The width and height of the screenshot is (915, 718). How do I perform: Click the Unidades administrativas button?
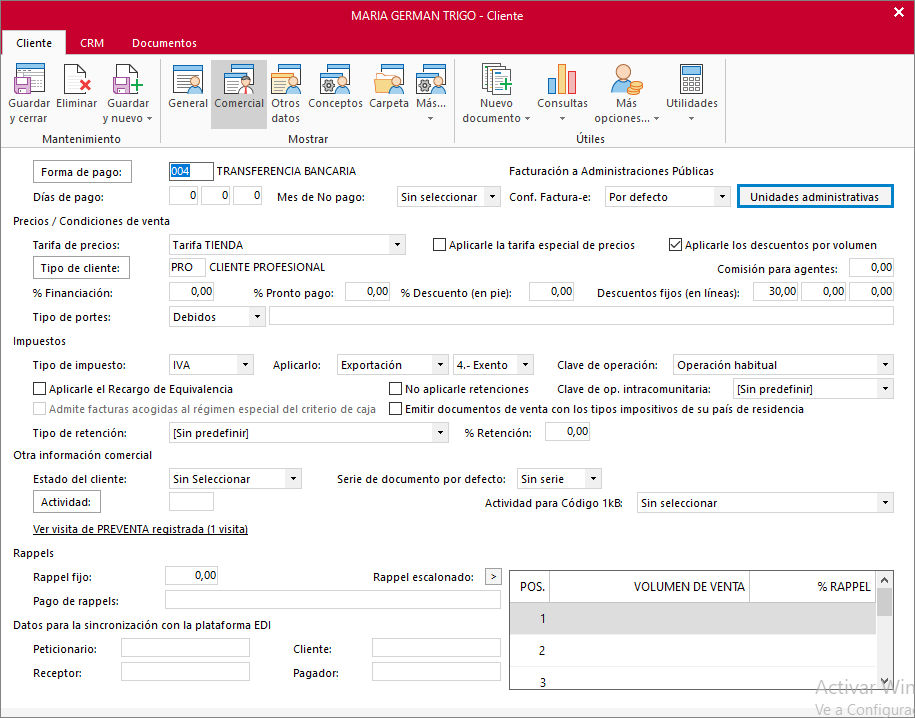point(814,197)
